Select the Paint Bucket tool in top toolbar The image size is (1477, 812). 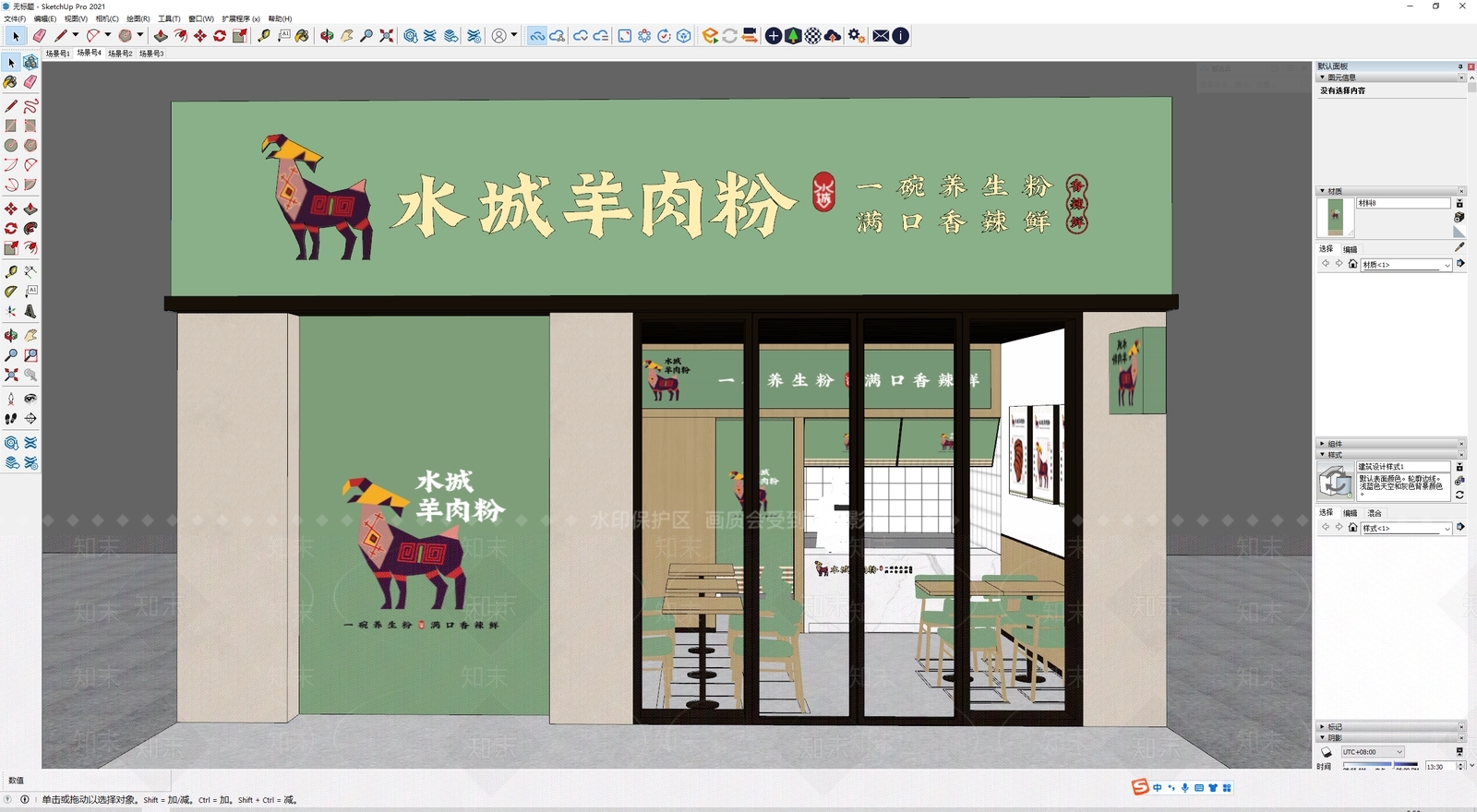click(302, 36)
